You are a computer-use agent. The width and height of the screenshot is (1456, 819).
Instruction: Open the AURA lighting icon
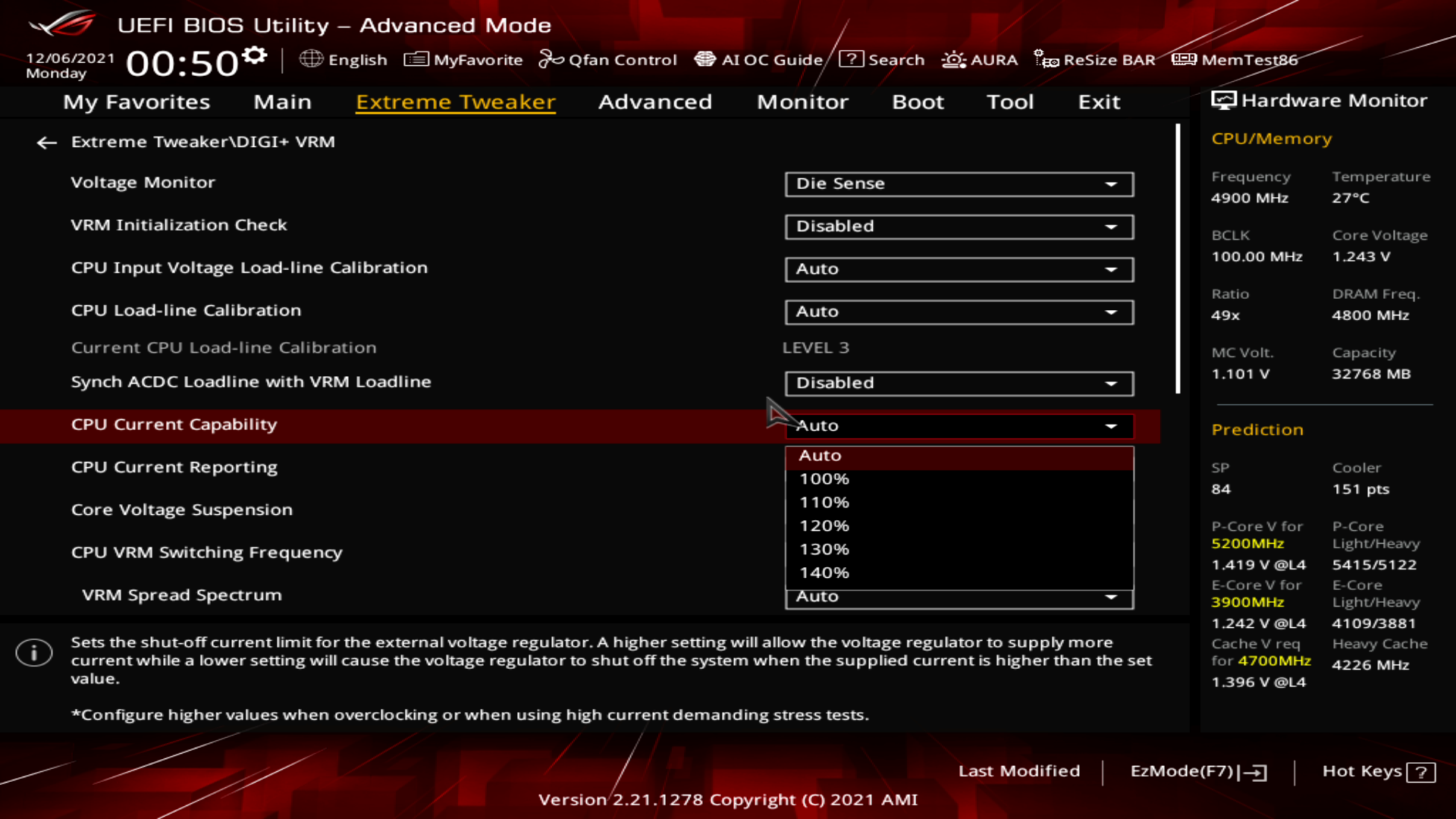[x=953, y=59]
